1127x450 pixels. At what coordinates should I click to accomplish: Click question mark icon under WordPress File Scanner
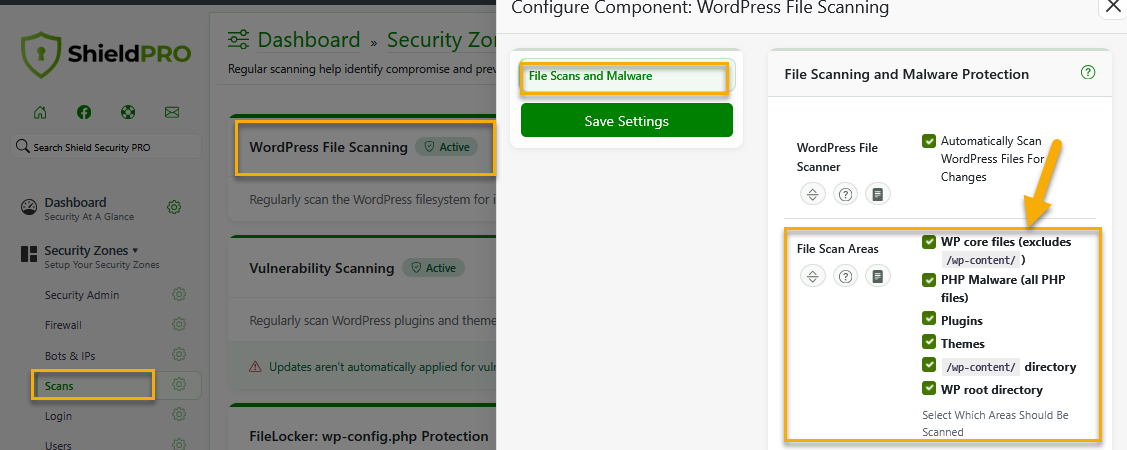point(845,194)
